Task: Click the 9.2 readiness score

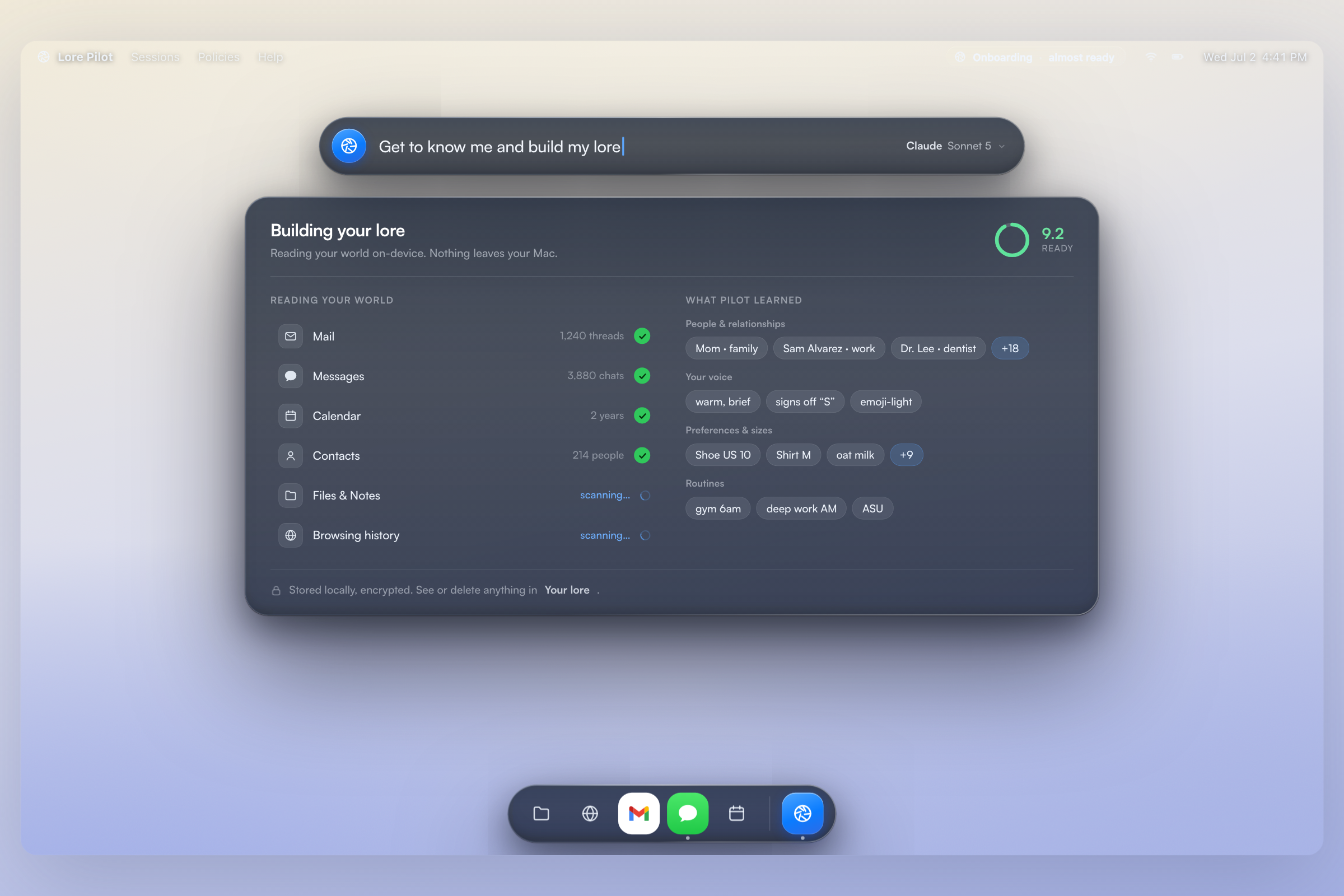Action: point(1053,233)
